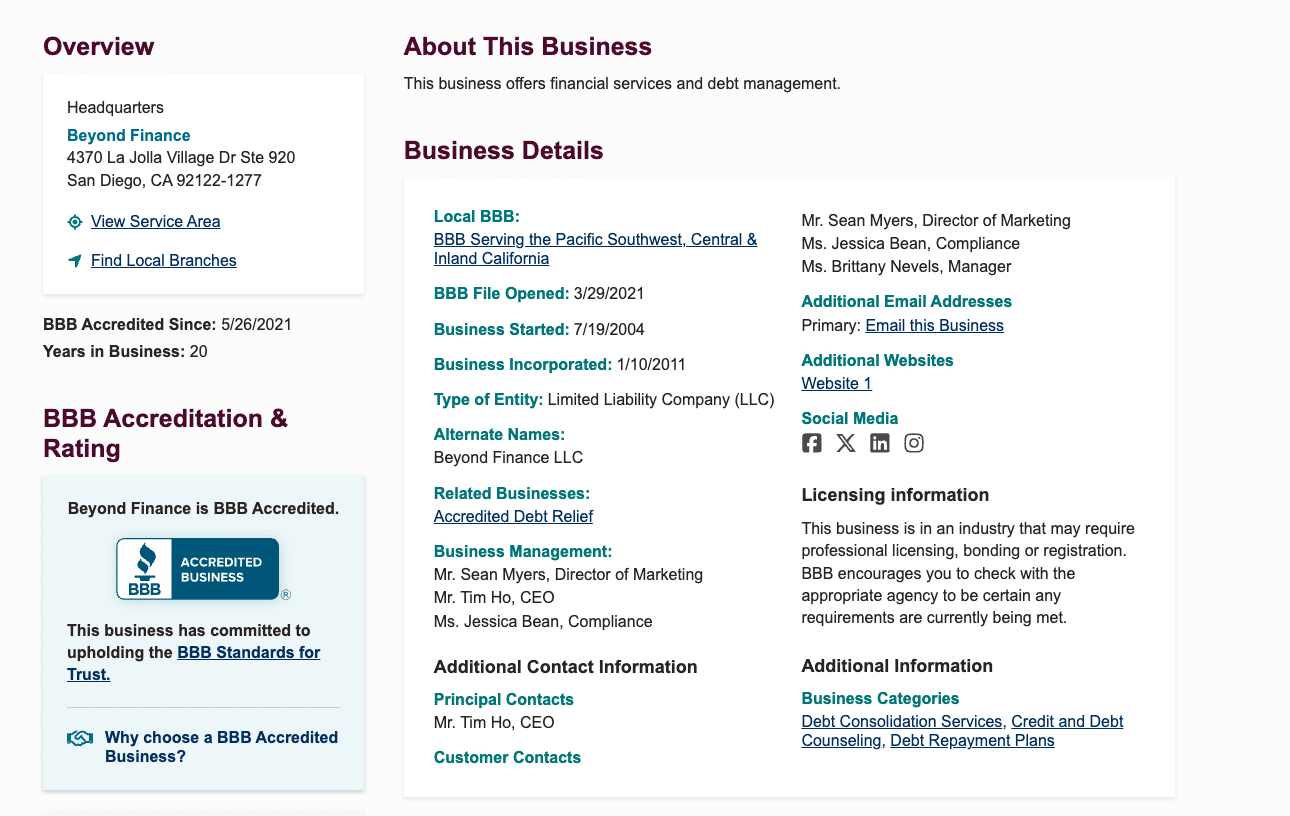
Task: Select the Debt Repayment Plans category
Action: coord(972,741)
